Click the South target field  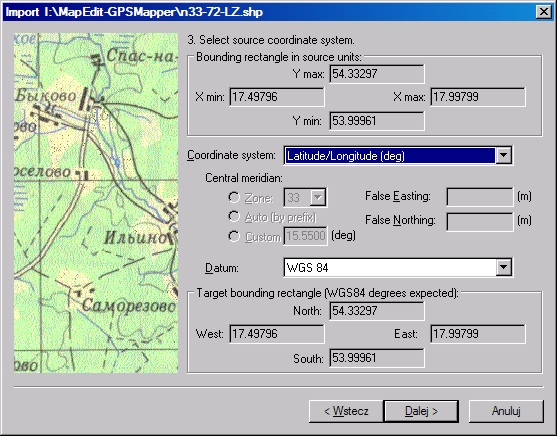[377, 358]
